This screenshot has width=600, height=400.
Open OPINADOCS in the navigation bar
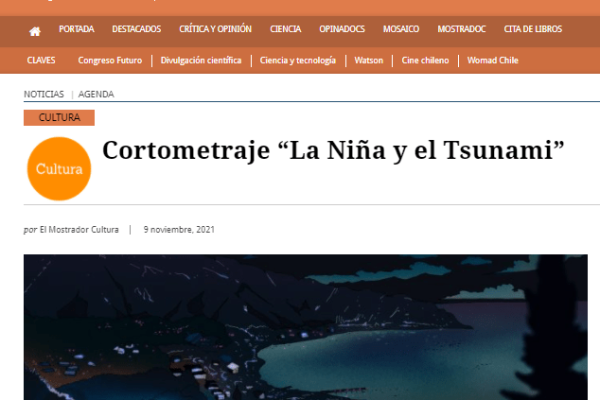(342, 29)
